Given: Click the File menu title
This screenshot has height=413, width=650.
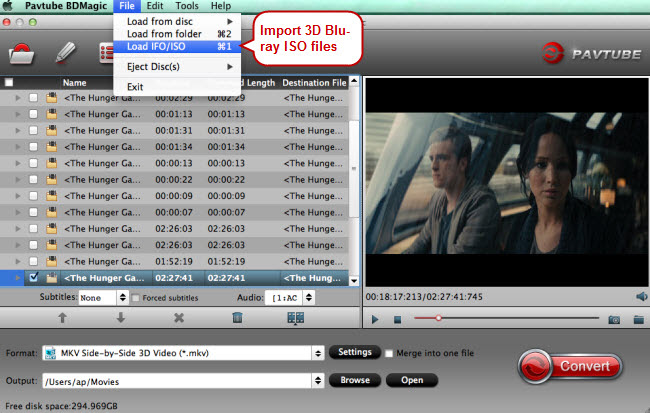Looking at the screenshot, I should (127, 6).
